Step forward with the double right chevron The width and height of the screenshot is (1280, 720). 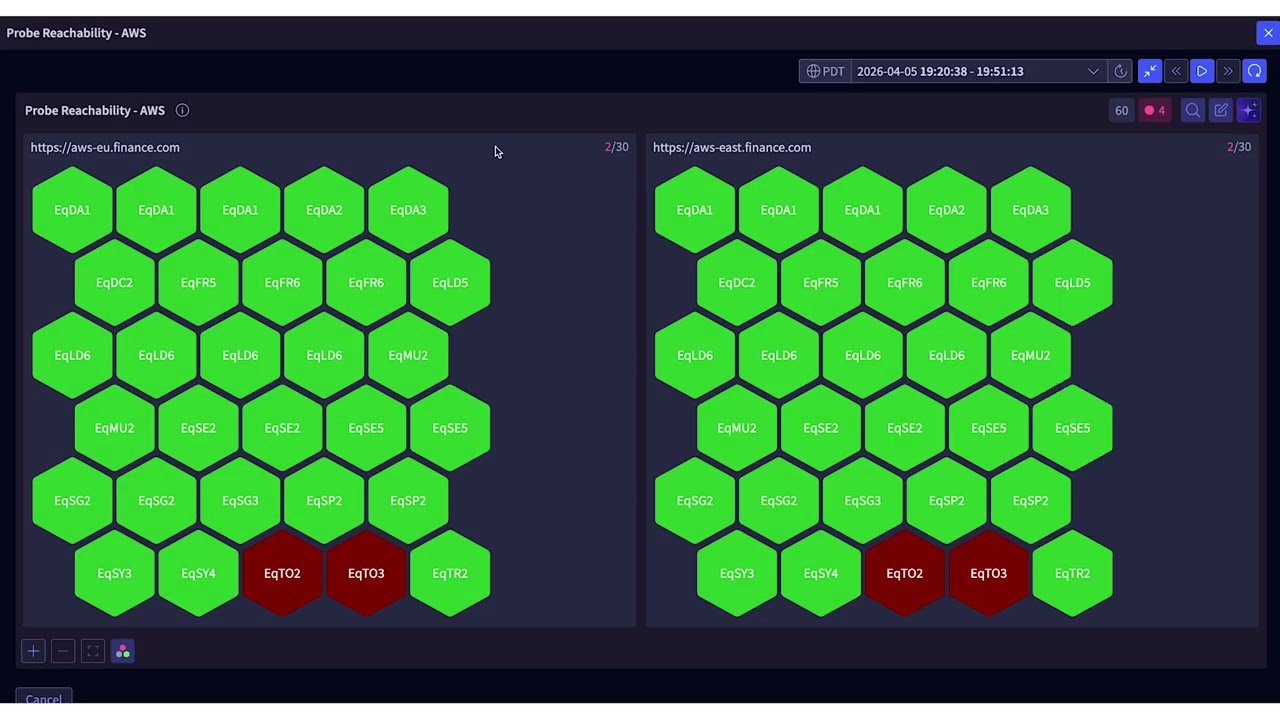1228,71
